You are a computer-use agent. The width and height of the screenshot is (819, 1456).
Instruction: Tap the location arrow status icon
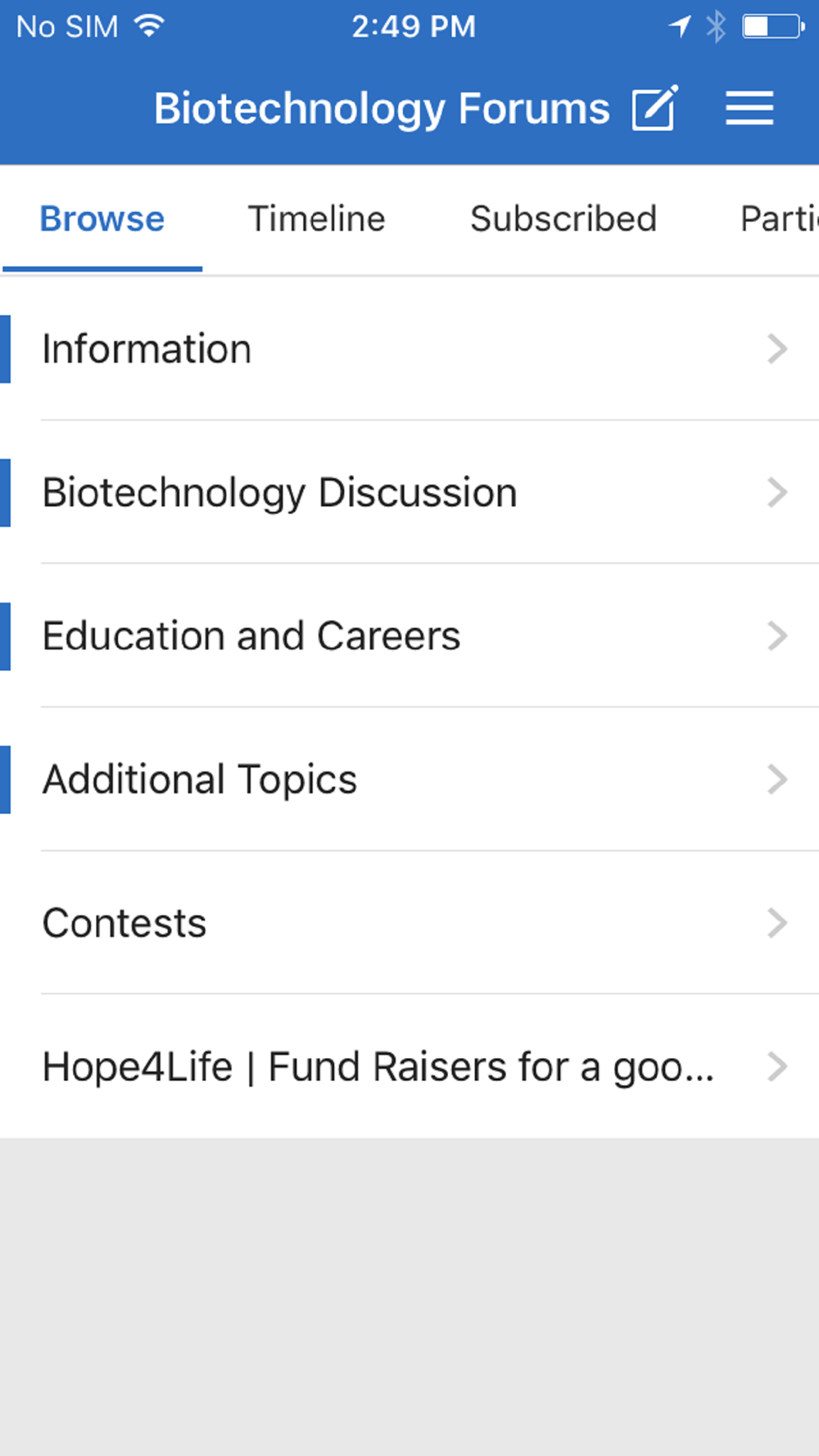680,26
